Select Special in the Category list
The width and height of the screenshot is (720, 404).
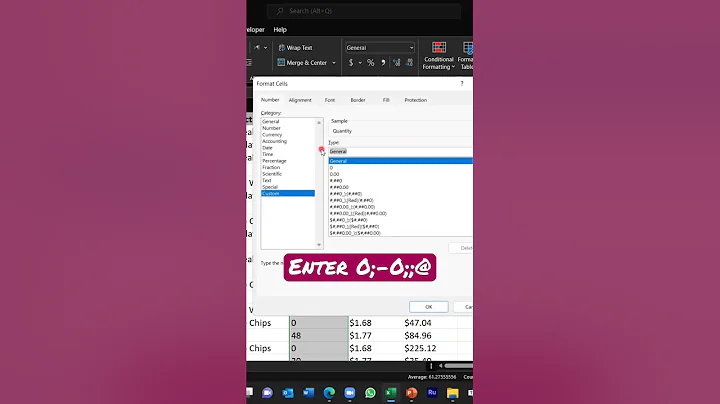pos(288,187)
